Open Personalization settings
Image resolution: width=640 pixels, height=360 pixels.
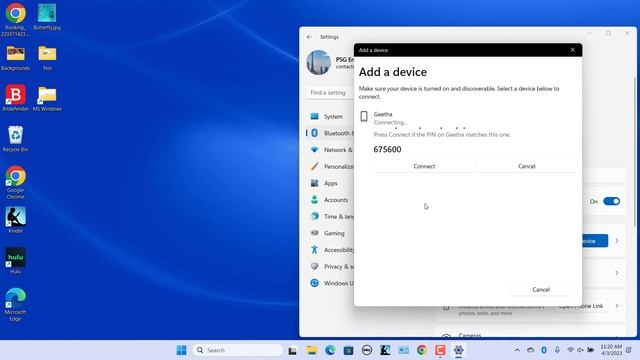click(x=331, y=167)
